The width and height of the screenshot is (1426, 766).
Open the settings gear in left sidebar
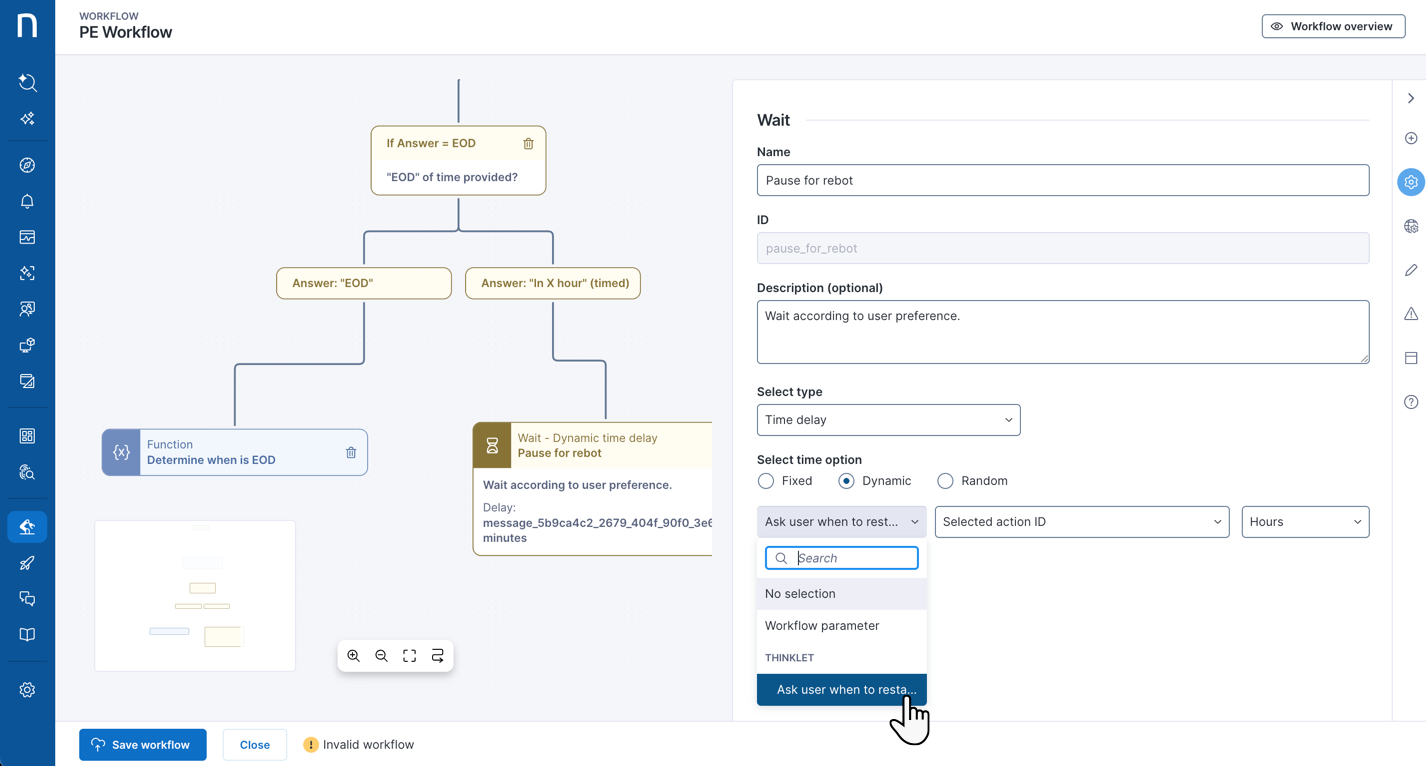coord(27,690)
